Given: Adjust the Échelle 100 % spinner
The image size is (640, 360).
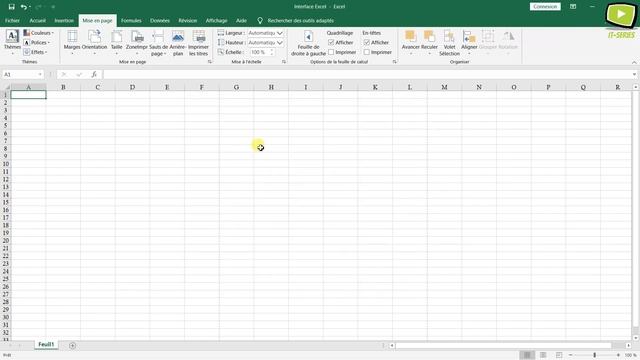Looking at the screenshot, I should (x=272, y=52).
